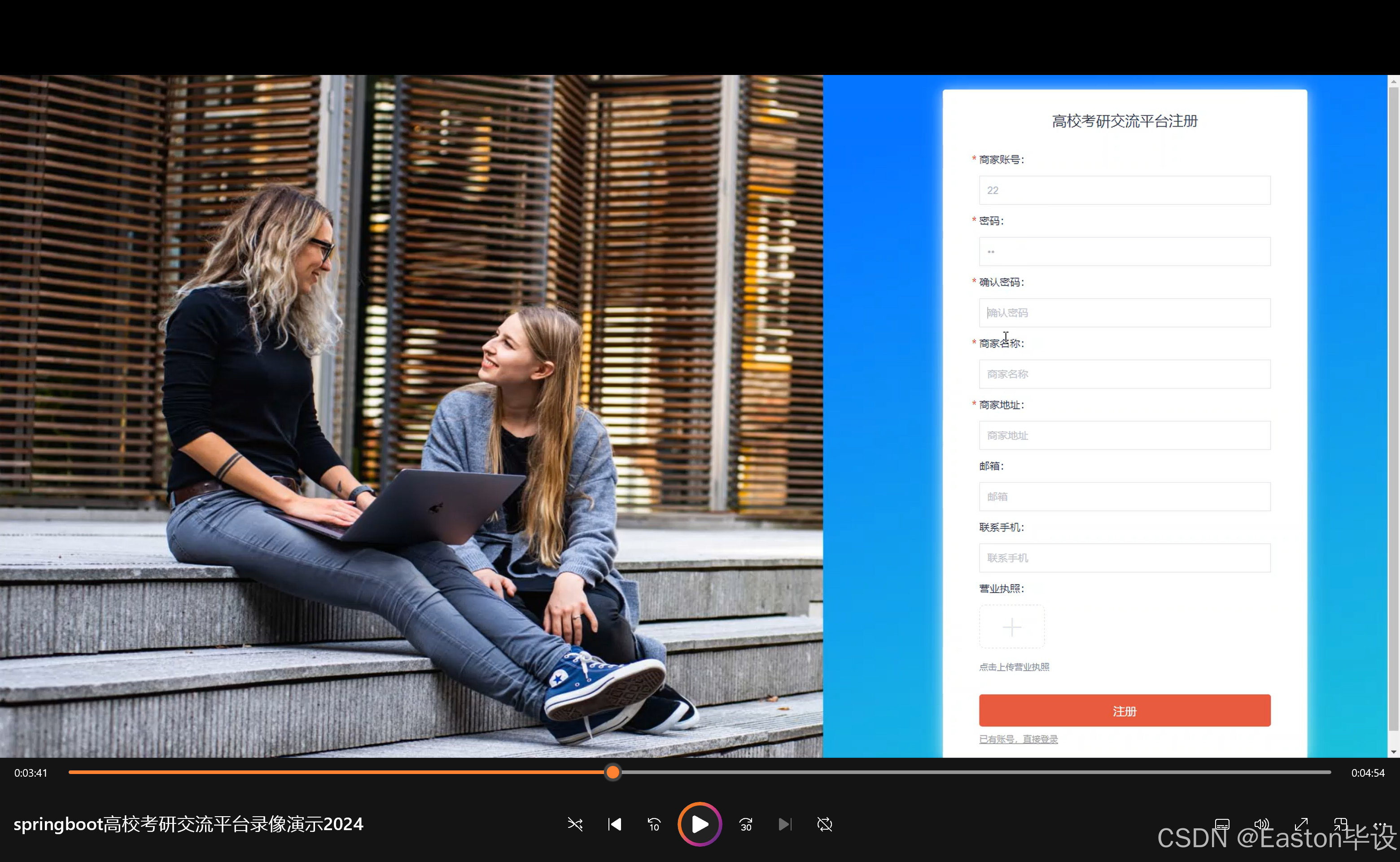Open the three-dots more options menu
This screenshot has width=1400, height=862.
tap(1380, 824)
